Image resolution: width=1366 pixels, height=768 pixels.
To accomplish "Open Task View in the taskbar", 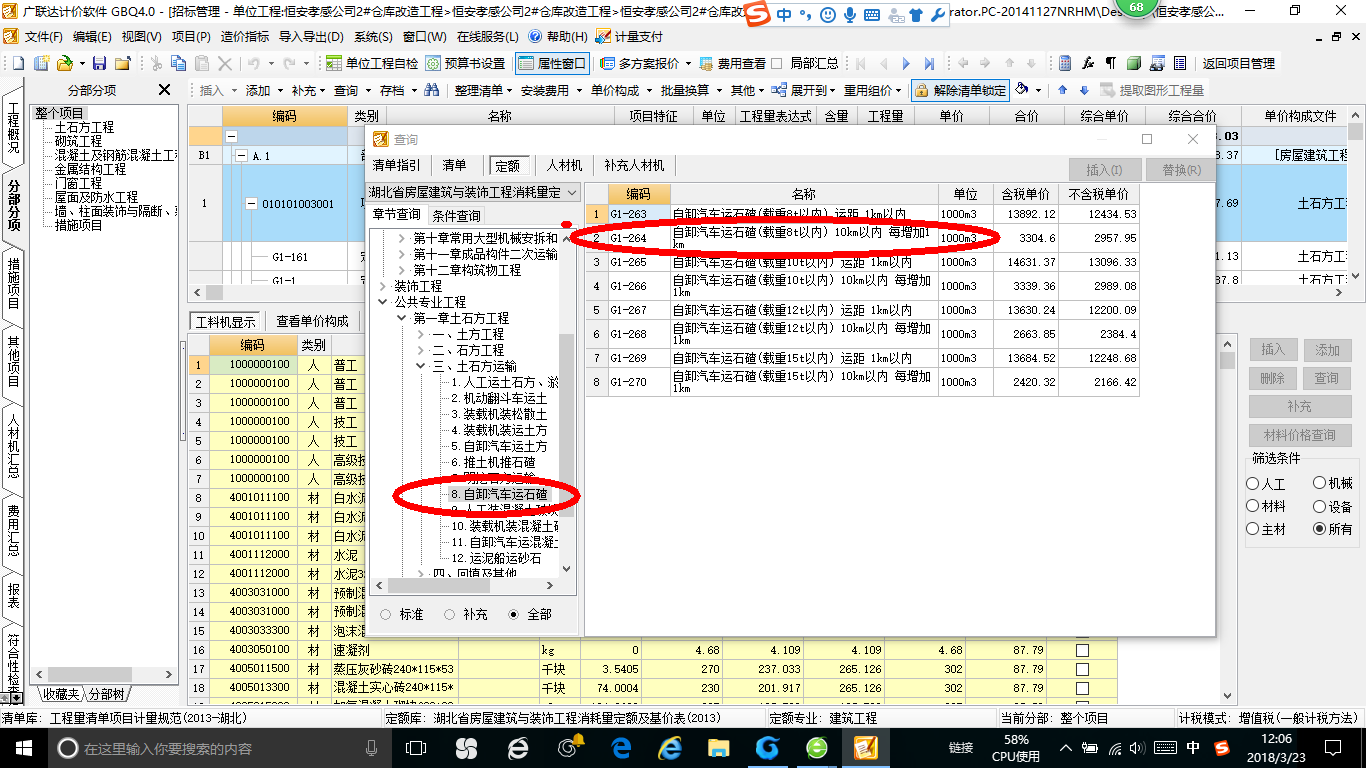I will pos(416,747).
